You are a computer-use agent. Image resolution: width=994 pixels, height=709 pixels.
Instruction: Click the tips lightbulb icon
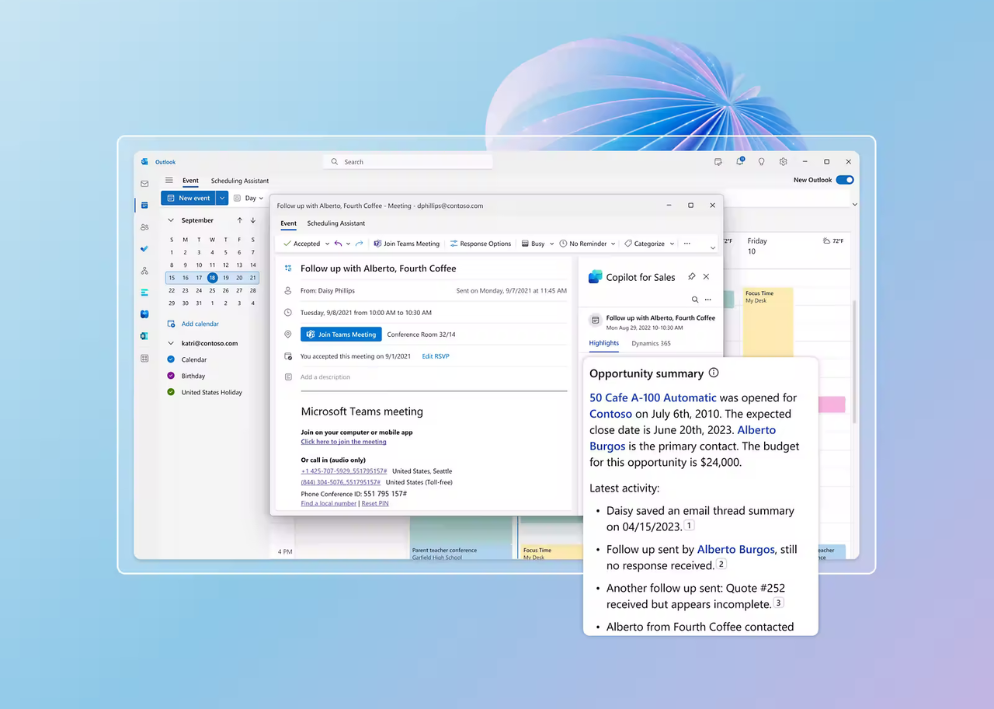761,161
